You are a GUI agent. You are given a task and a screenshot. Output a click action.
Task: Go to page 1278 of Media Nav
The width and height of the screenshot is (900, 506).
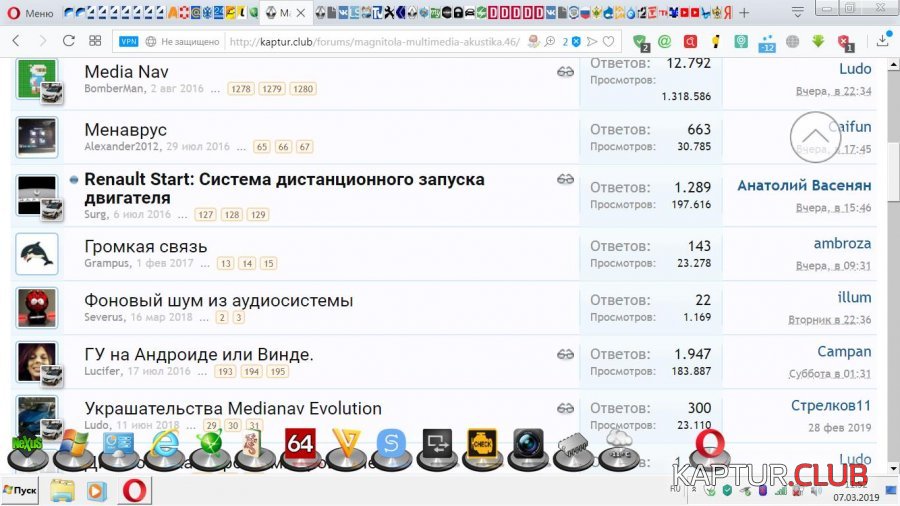pyautogui.click(x=240, y=89)
